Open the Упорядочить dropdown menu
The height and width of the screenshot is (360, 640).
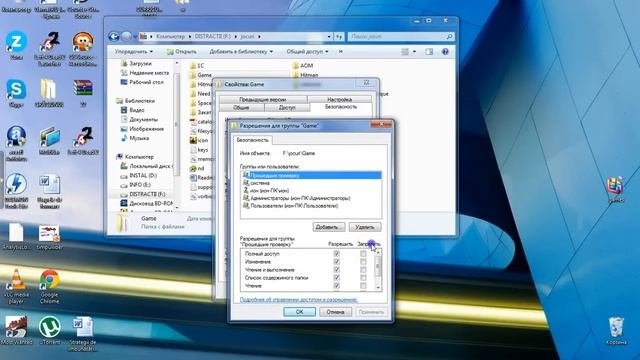133,51
